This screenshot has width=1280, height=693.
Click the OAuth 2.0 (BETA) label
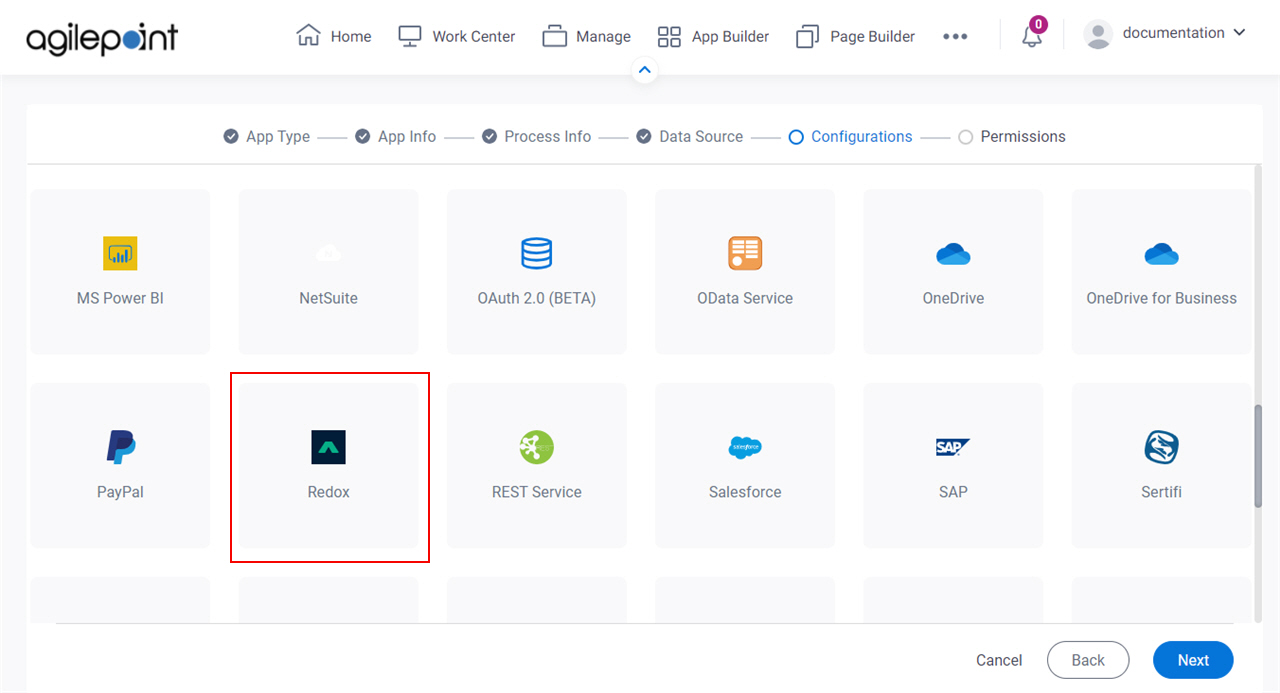click(537, 298)
